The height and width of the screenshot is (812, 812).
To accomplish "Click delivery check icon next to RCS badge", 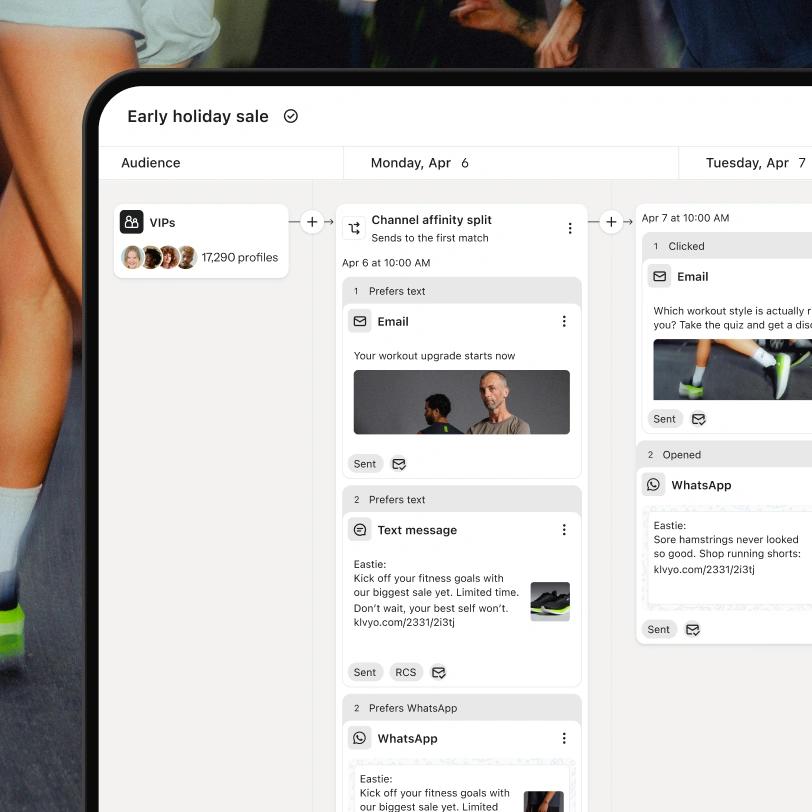I will point(439,672).
